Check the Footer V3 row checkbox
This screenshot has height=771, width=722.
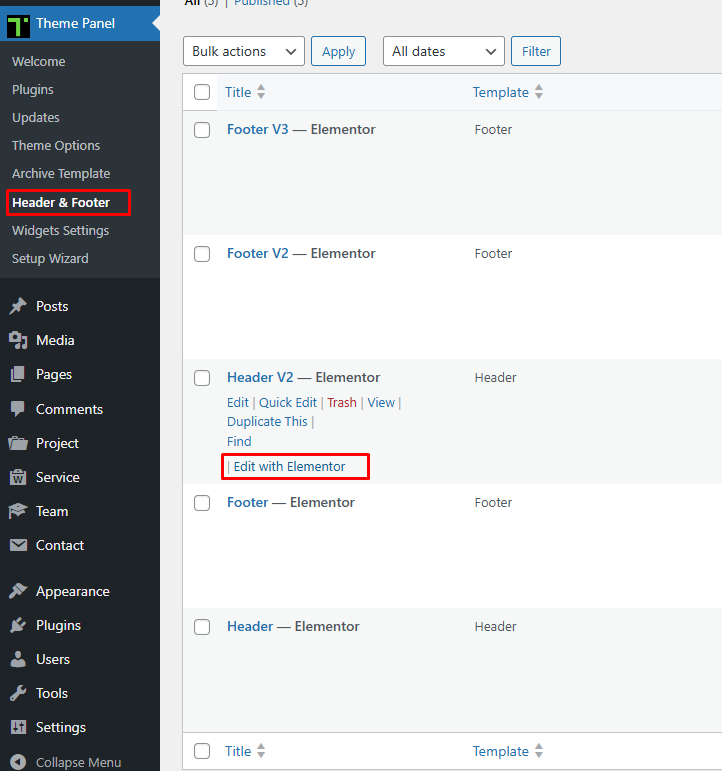202,130
